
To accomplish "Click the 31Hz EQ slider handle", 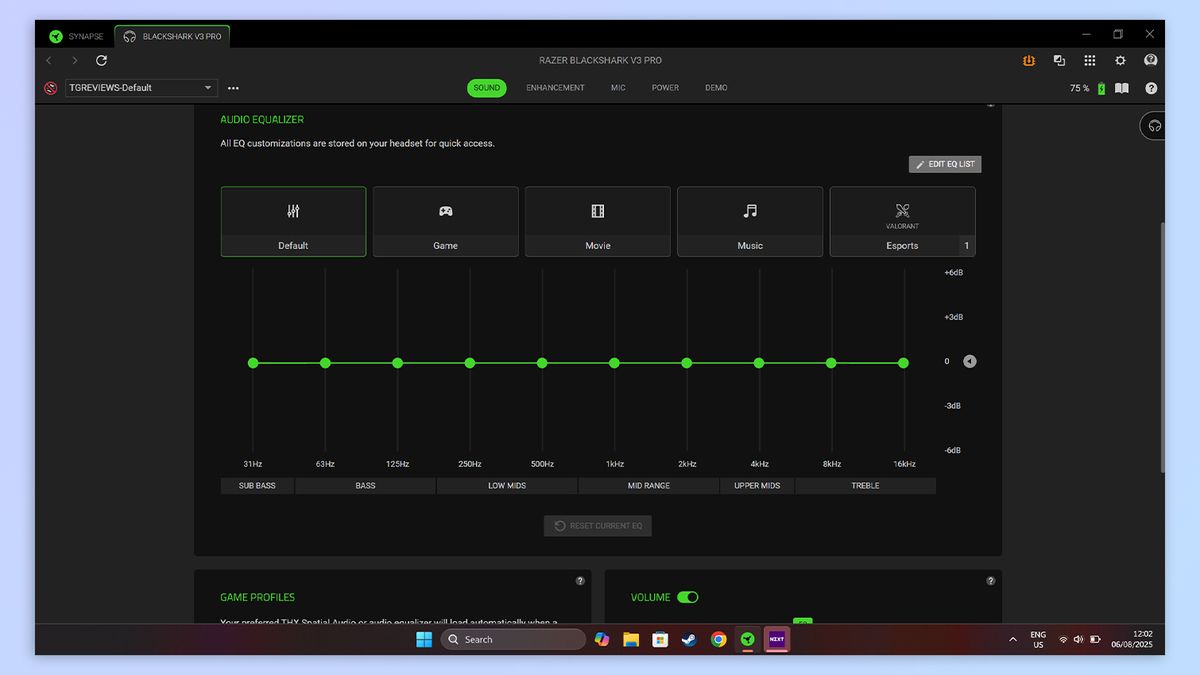I will [253, 363].
